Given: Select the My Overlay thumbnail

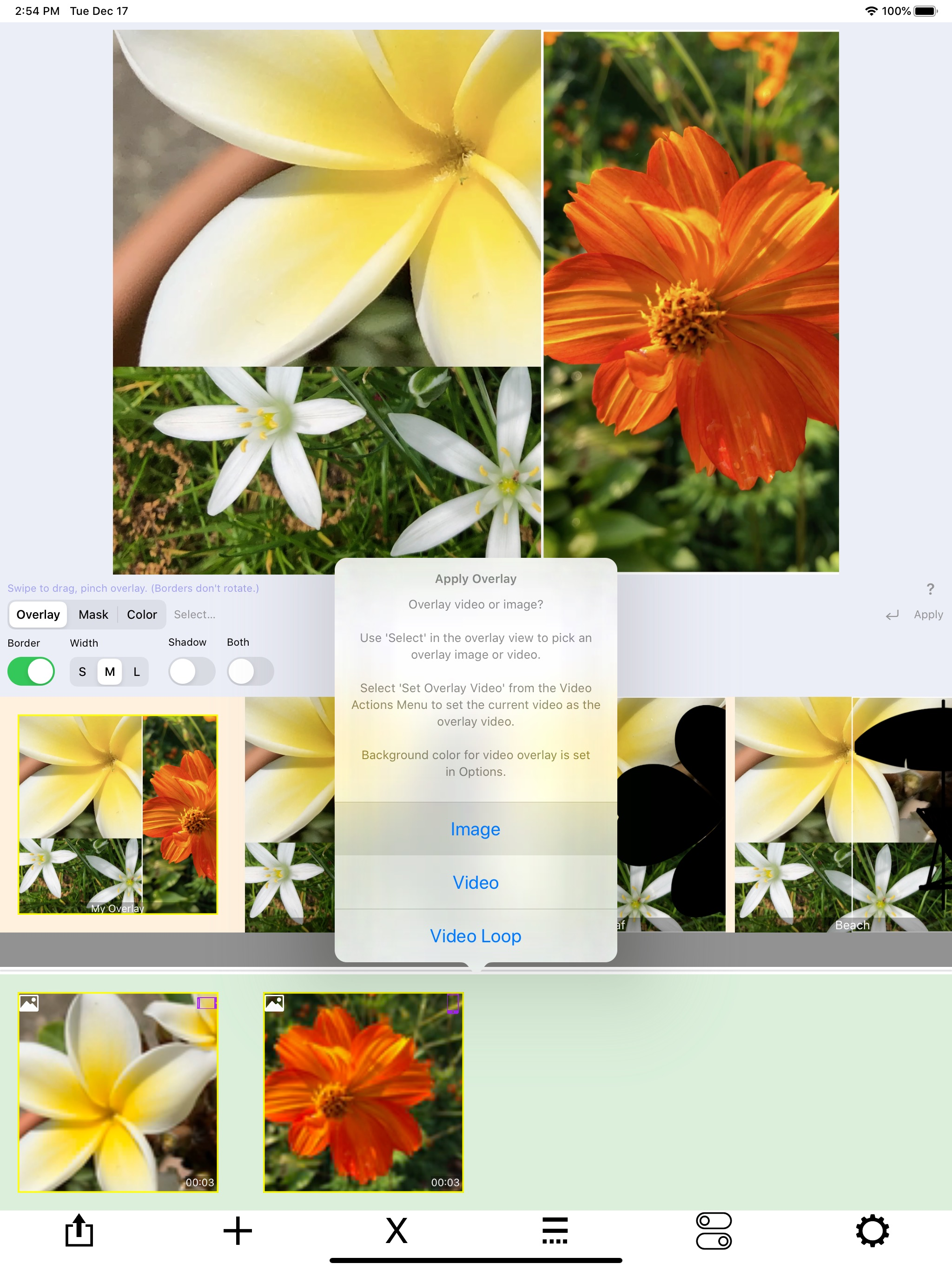Looking at the screenshot, I should [x=118, y=814].
